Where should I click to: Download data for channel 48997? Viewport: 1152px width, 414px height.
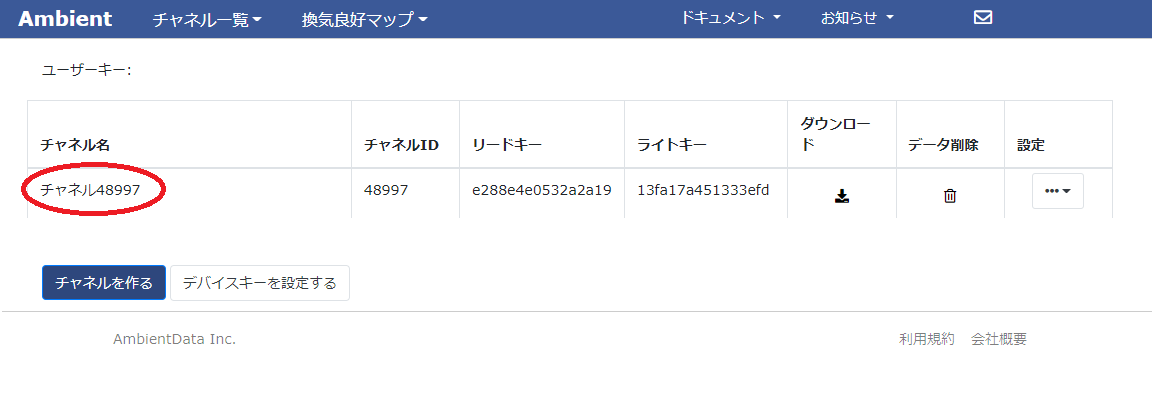coord(842,196)
